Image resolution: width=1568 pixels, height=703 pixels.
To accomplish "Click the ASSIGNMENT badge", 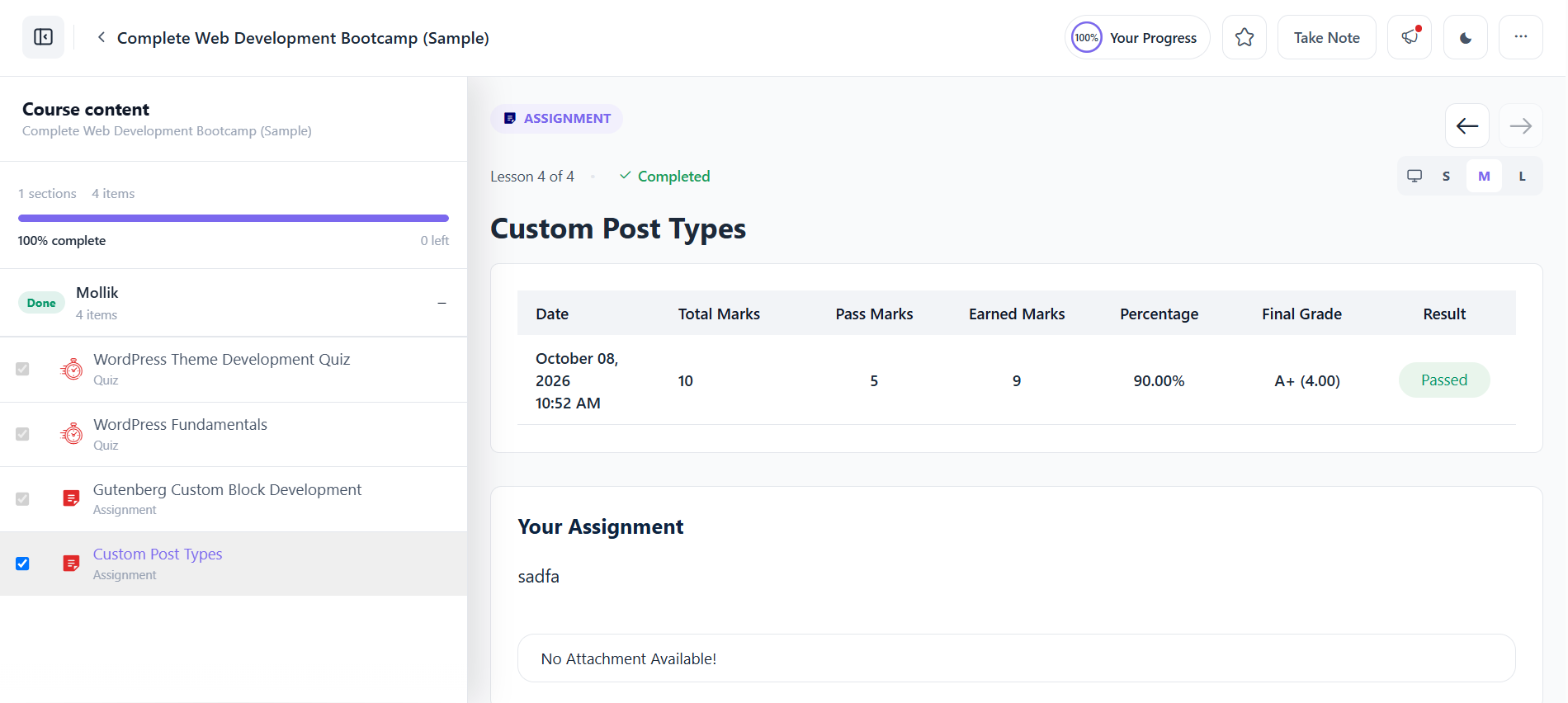I will pos(556,119).
